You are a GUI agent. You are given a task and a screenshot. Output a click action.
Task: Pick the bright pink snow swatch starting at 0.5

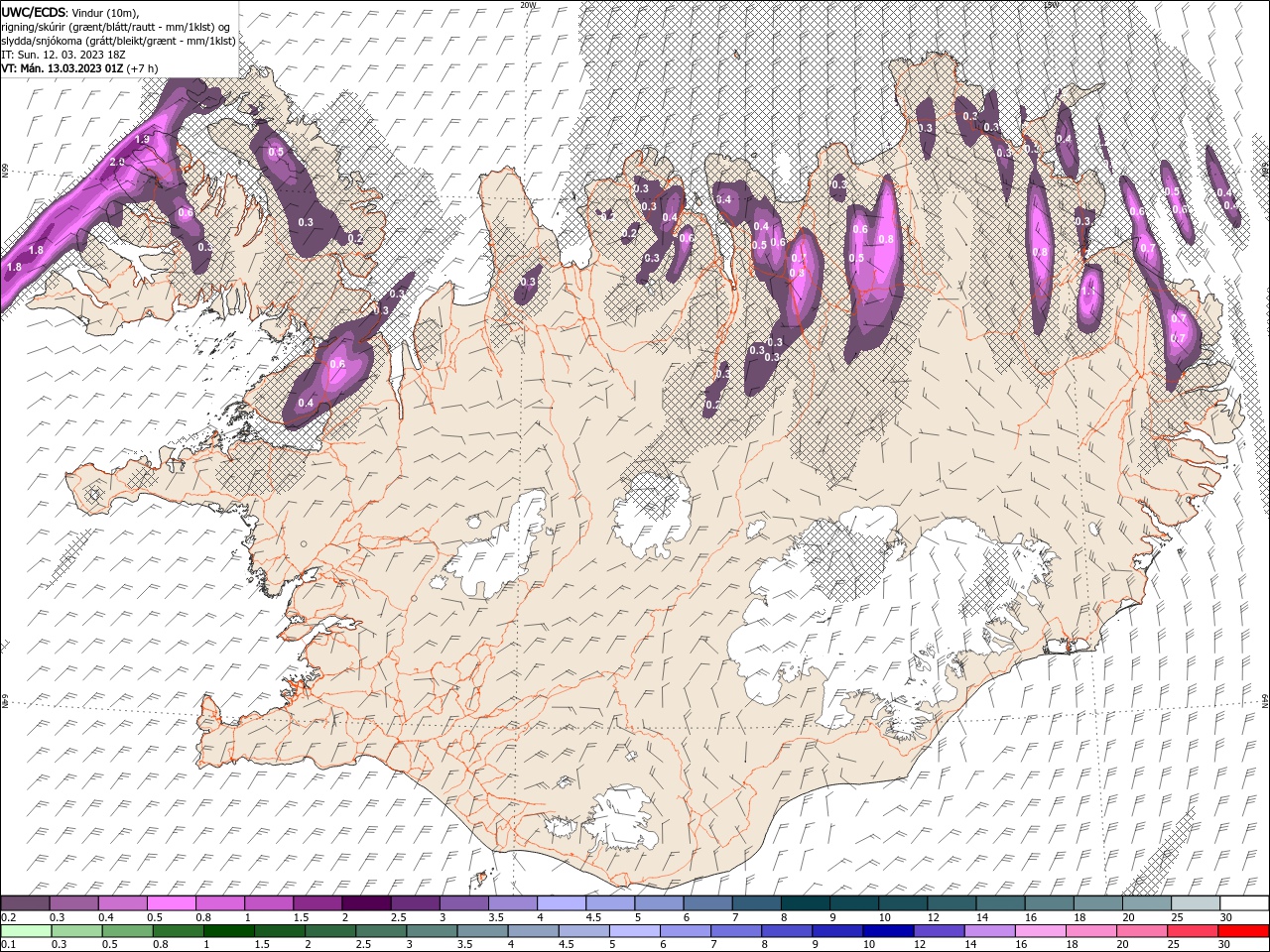coord(172,903)
